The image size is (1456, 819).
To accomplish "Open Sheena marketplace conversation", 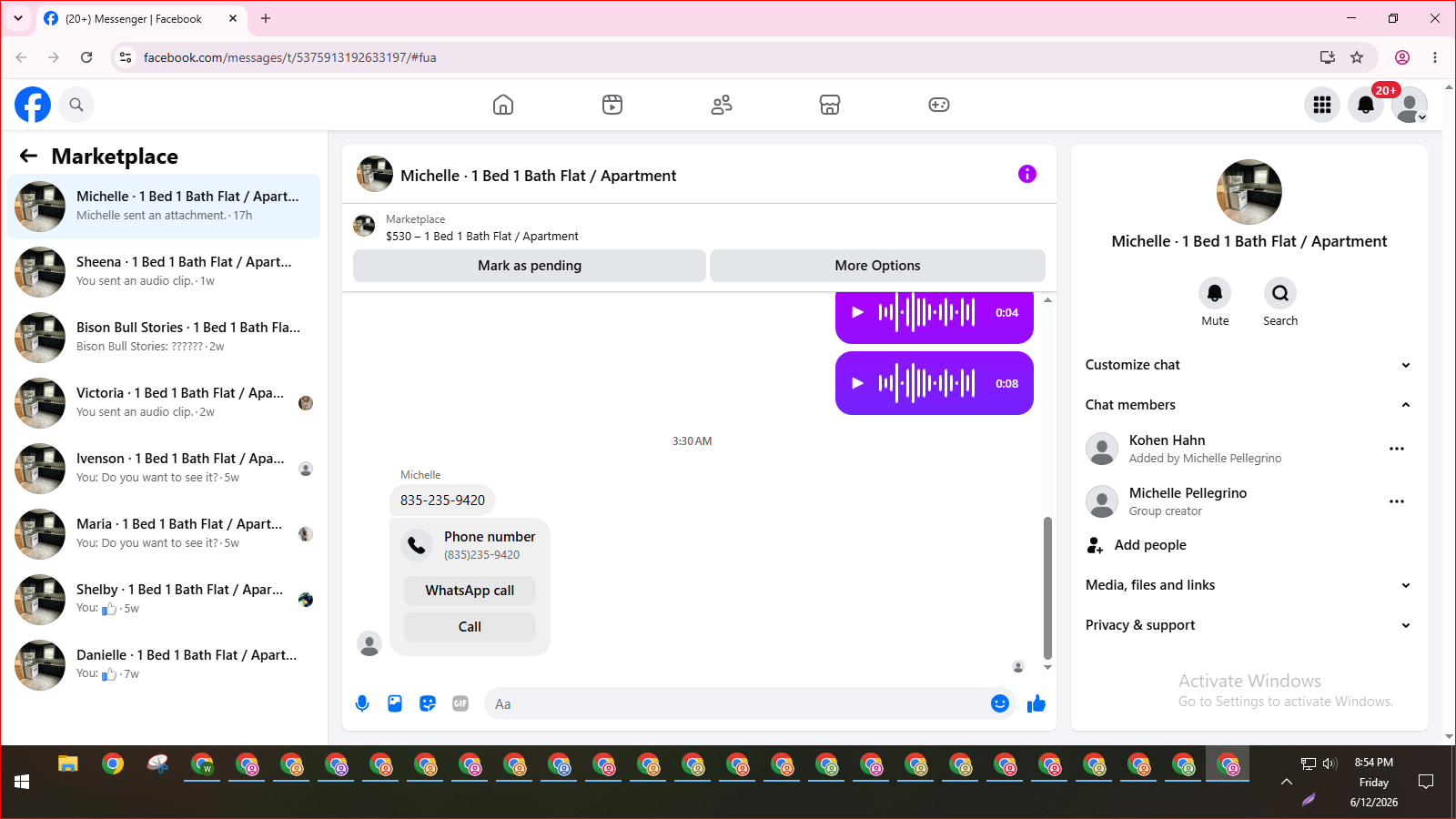I will tap(164, 272).
